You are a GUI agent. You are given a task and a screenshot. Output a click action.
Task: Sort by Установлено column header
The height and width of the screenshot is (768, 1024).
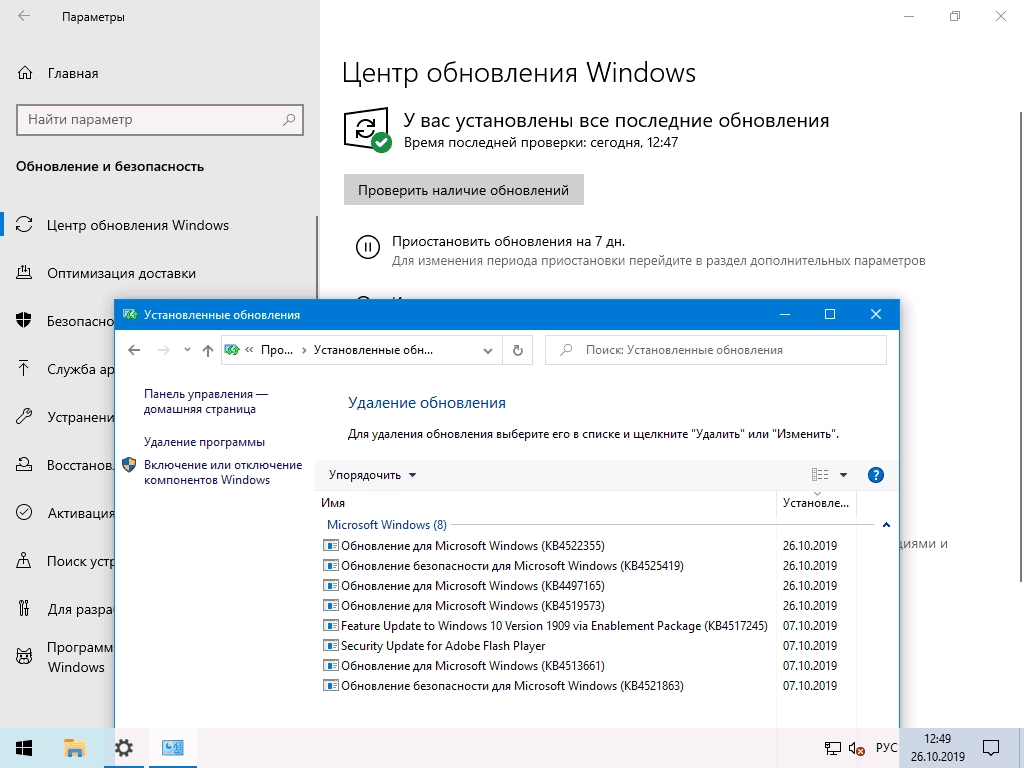tap(816, 503)
